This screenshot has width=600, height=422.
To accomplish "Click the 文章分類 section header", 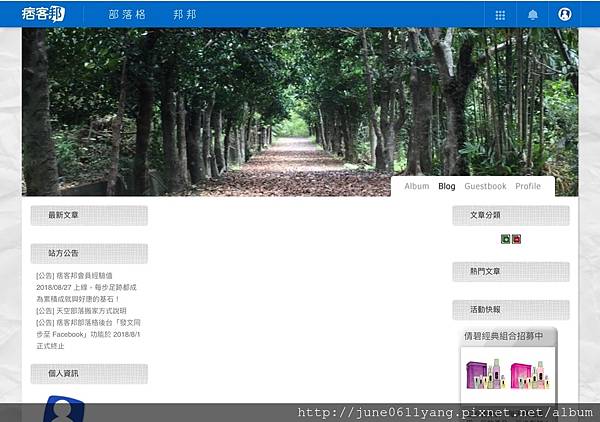I will coord(511,215).
